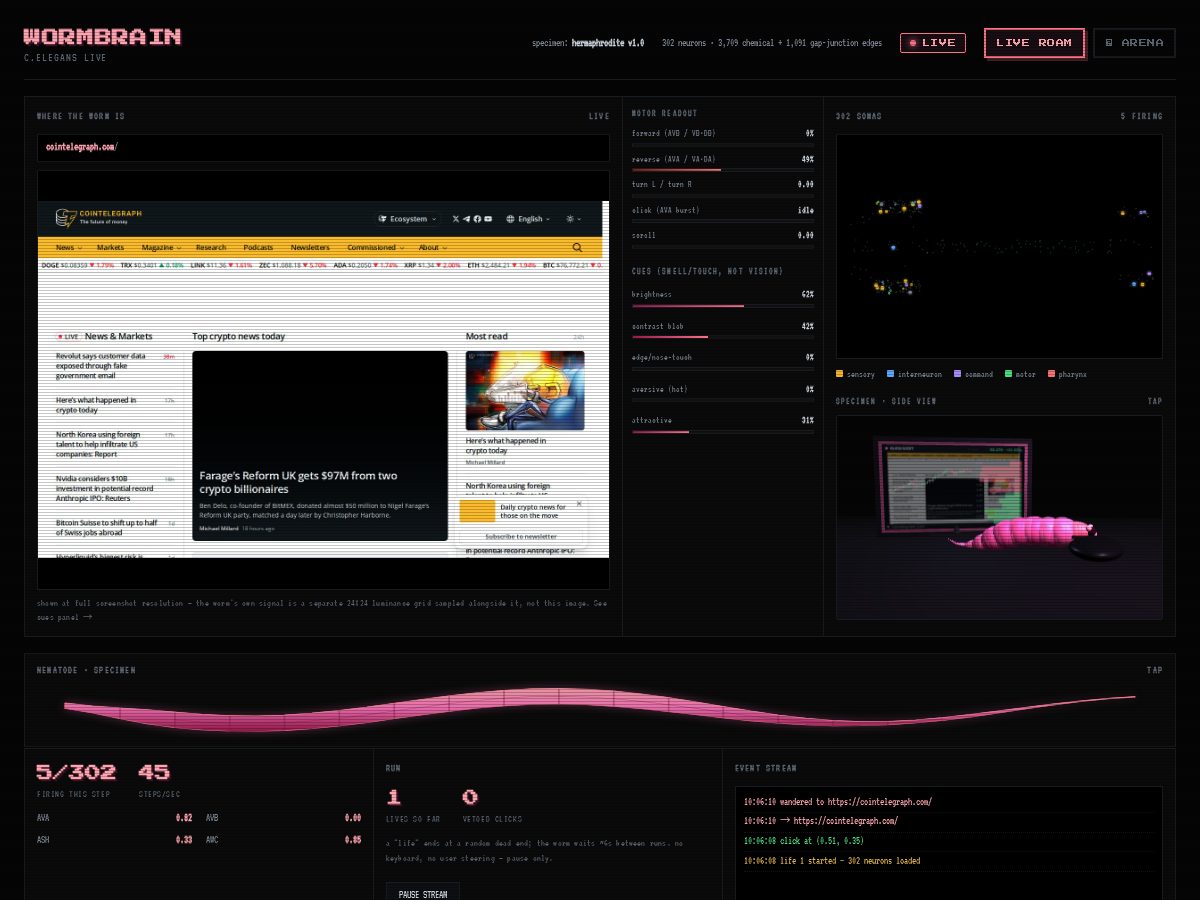Click the brightness cue bar
Image resolution: width=1200 pixels, height=900 pixels.
pos(722,306)
